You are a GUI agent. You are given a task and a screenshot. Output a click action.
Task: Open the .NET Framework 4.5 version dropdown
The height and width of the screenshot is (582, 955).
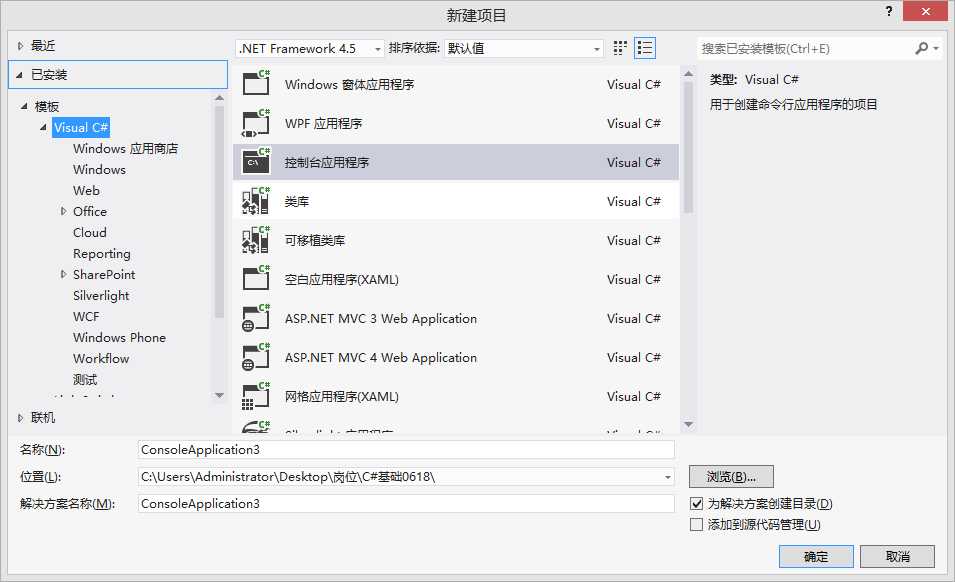click(x=378, y=49)
